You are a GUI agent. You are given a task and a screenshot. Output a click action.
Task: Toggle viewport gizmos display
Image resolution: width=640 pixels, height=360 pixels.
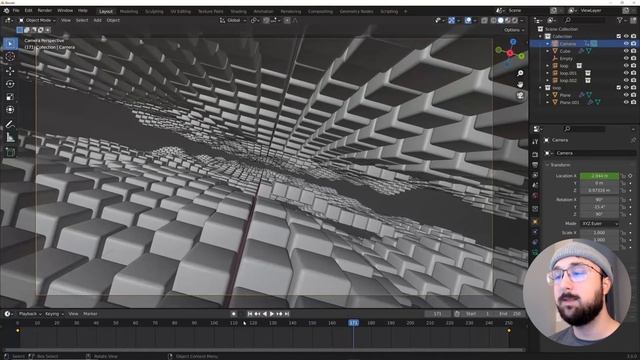pyautogui.click(x=451, y=20)
